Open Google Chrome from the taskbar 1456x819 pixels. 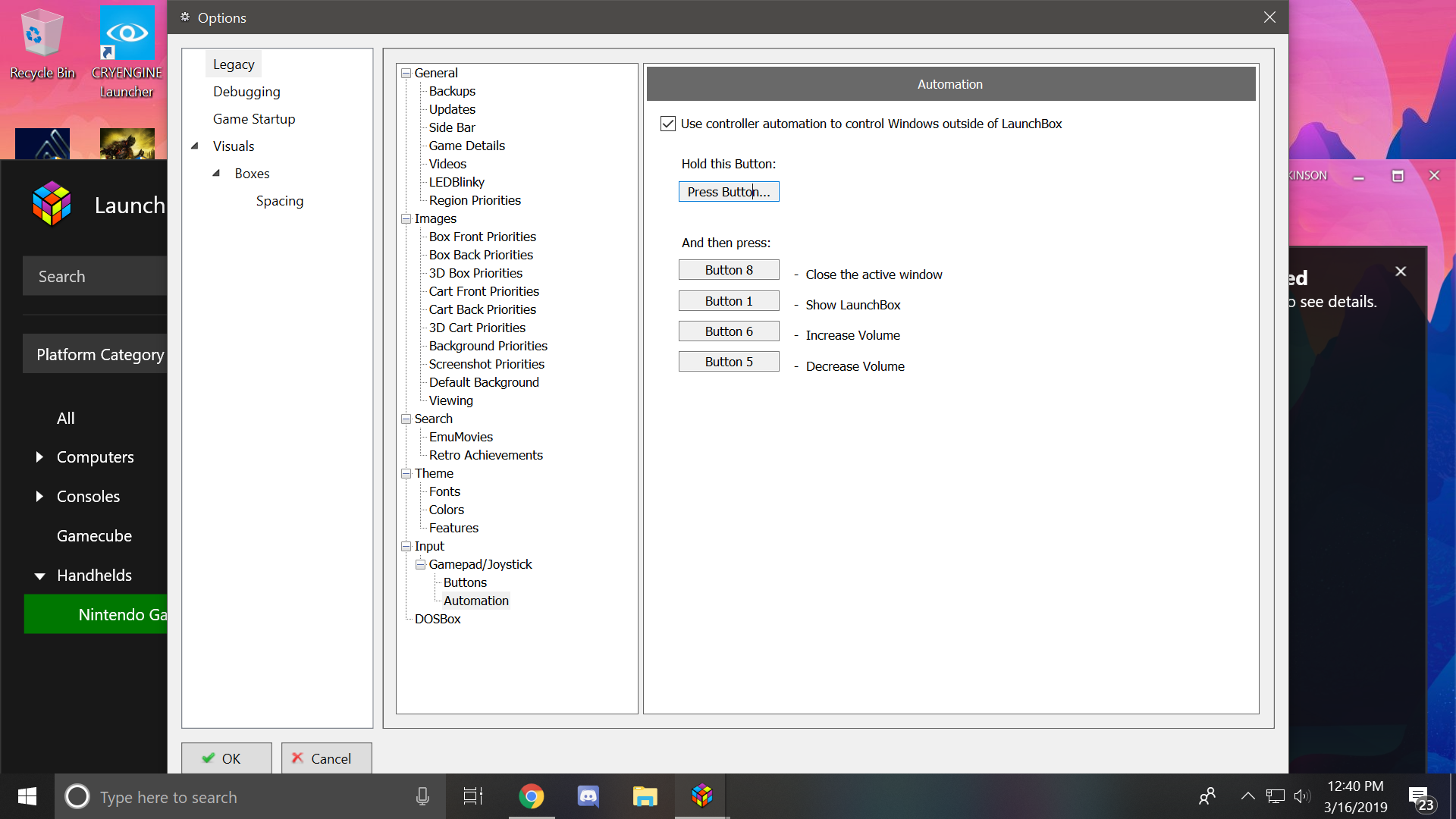[532, 797]
